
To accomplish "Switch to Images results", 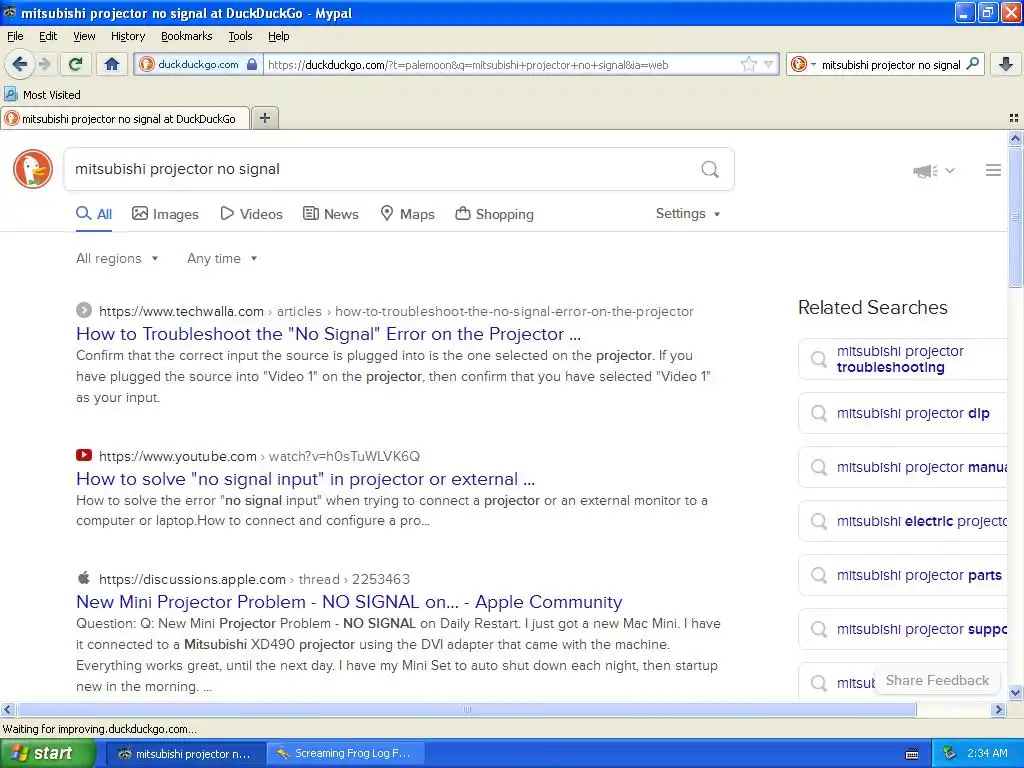I will pos(165,214).
